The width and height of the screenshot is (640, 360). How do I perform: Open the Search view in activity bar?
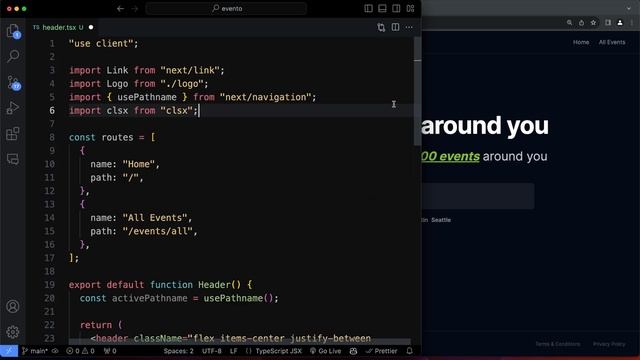coord(13,56)
